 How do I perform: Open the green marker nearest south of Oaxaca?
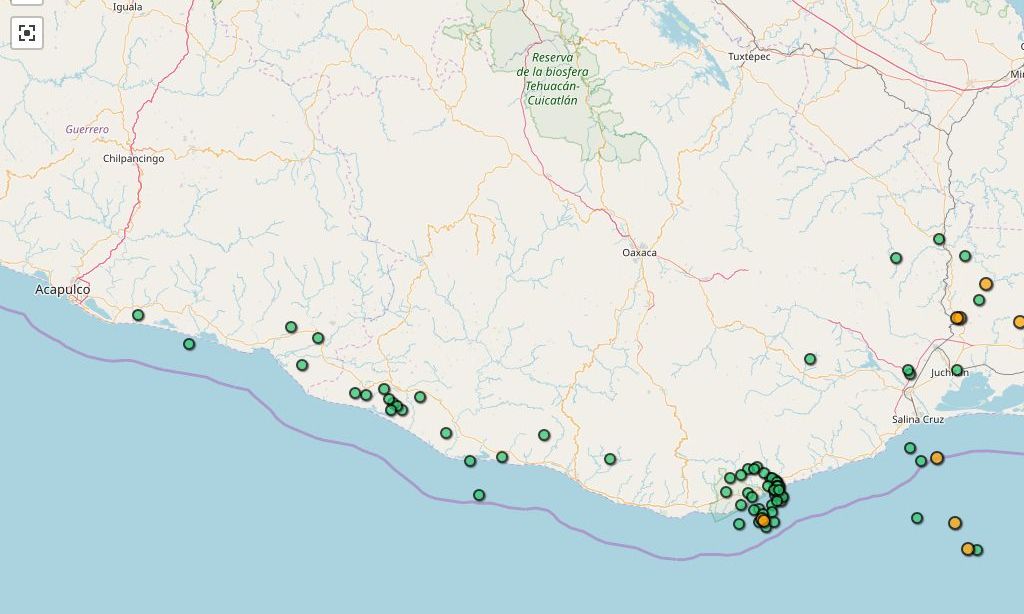click(x=610, y=459)
